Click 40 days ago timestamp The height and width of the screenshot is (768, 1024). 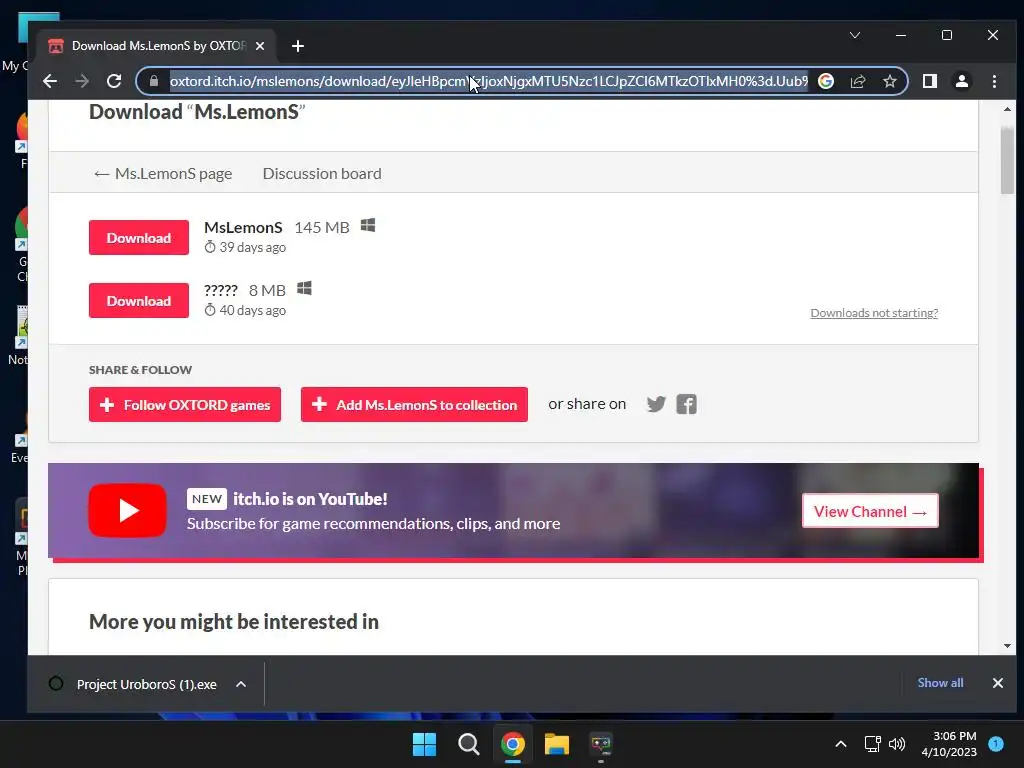click(246, 310)
